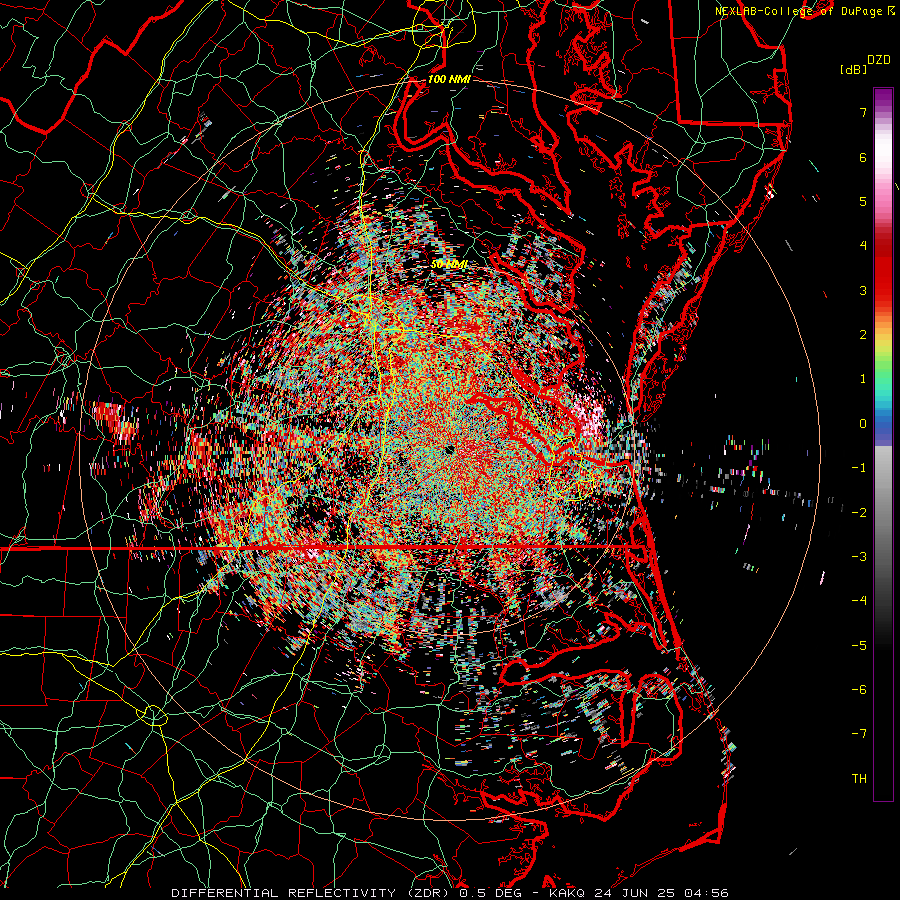Click the 4 dB scale label
Image resolution: width=900 pixels, height=900 pixels.
[x=863, y=246]
